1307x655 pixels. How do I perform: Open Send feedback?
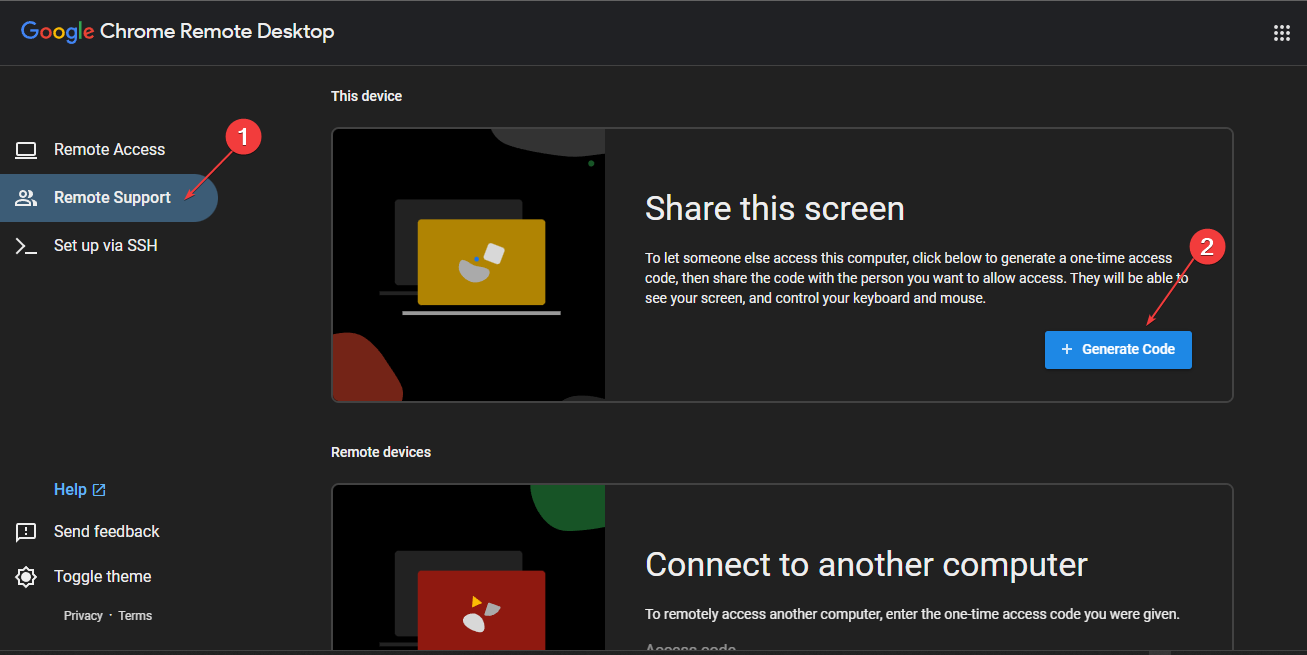click(x=107, y=532)
